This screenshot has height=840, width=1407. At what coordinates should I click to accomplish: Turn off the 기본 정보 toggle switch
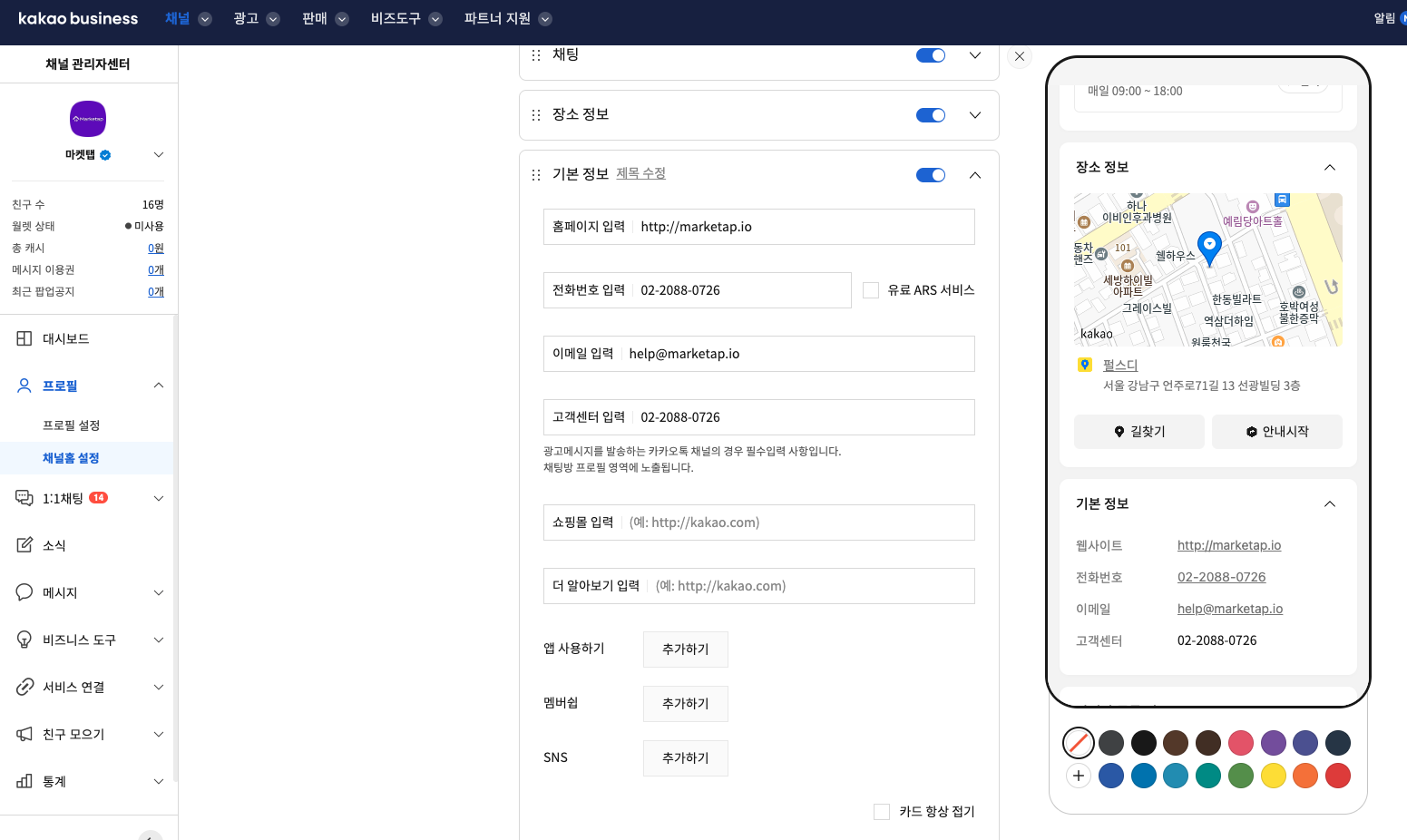931,175
